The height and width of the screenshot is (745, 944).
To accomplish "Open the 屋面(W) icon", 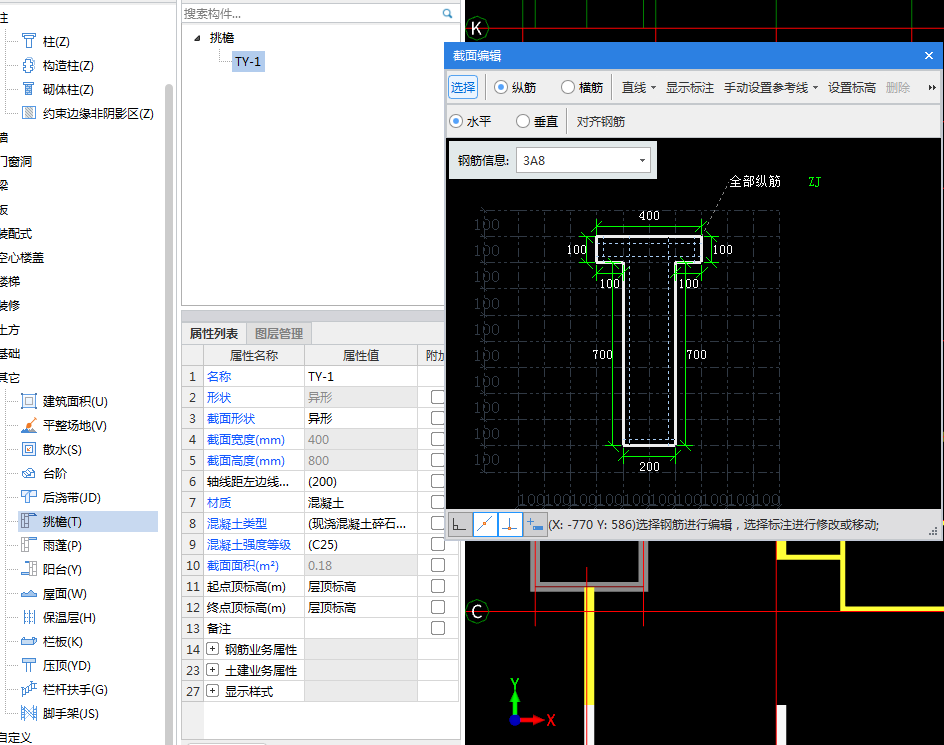I will [28, 594].
